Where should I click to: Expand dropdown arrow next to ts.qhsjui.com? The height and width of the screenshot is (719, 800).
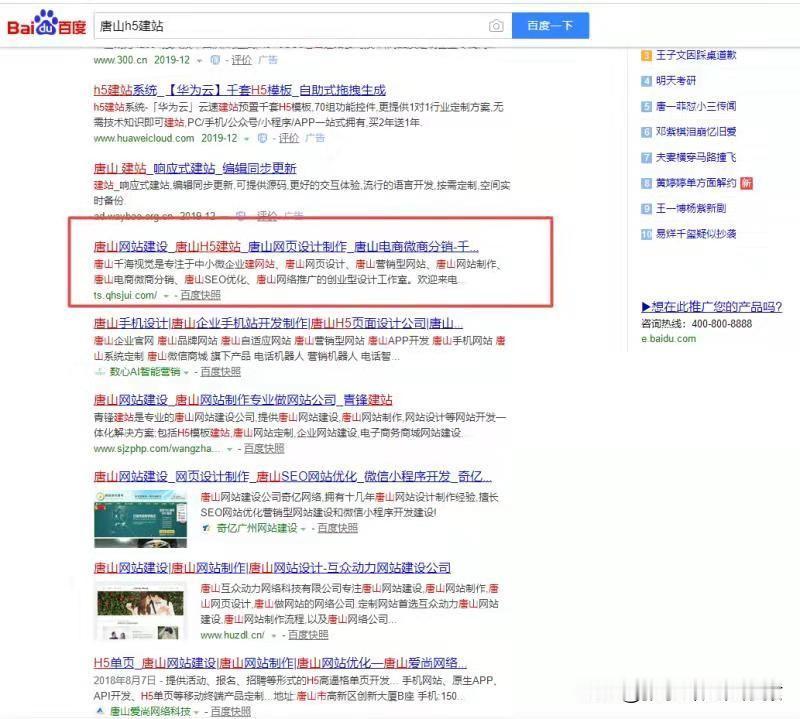165,296
